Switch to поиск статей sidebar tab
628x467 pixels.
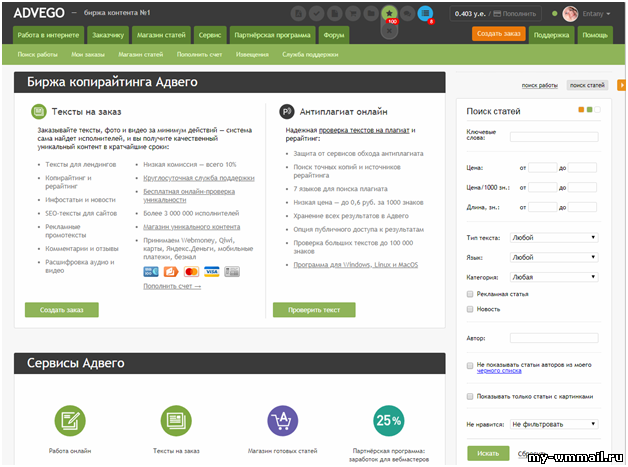pyautogui.click(x=587, y=85)
